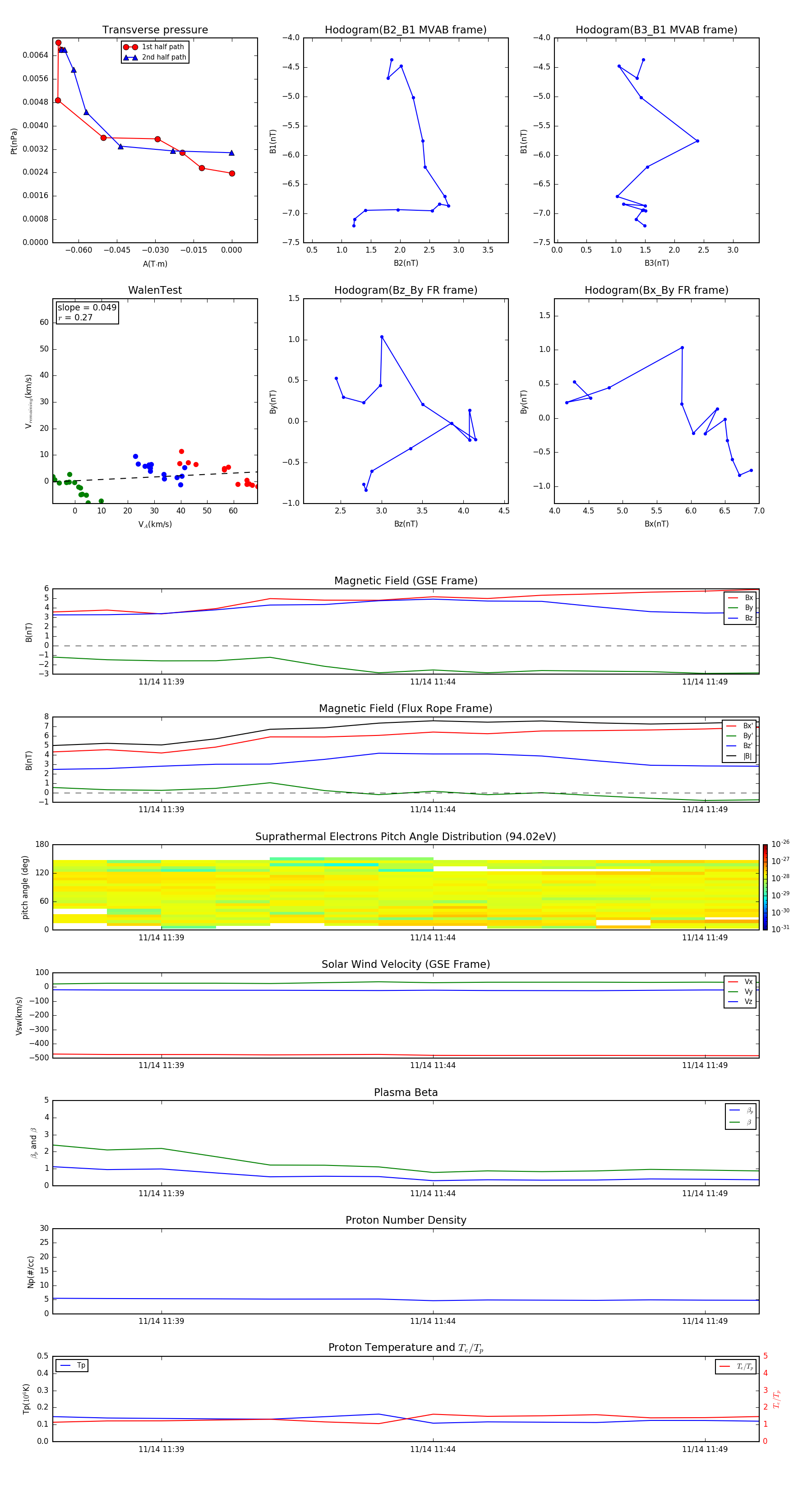Click 11/14 11:49 tick under Proton Temperature
The image size is (812, 1489).
[x=705, y=1449]
